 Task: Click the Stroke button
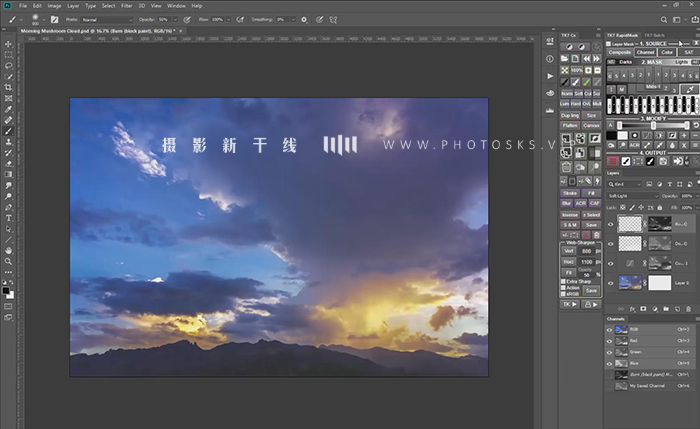tap(570, 193)
